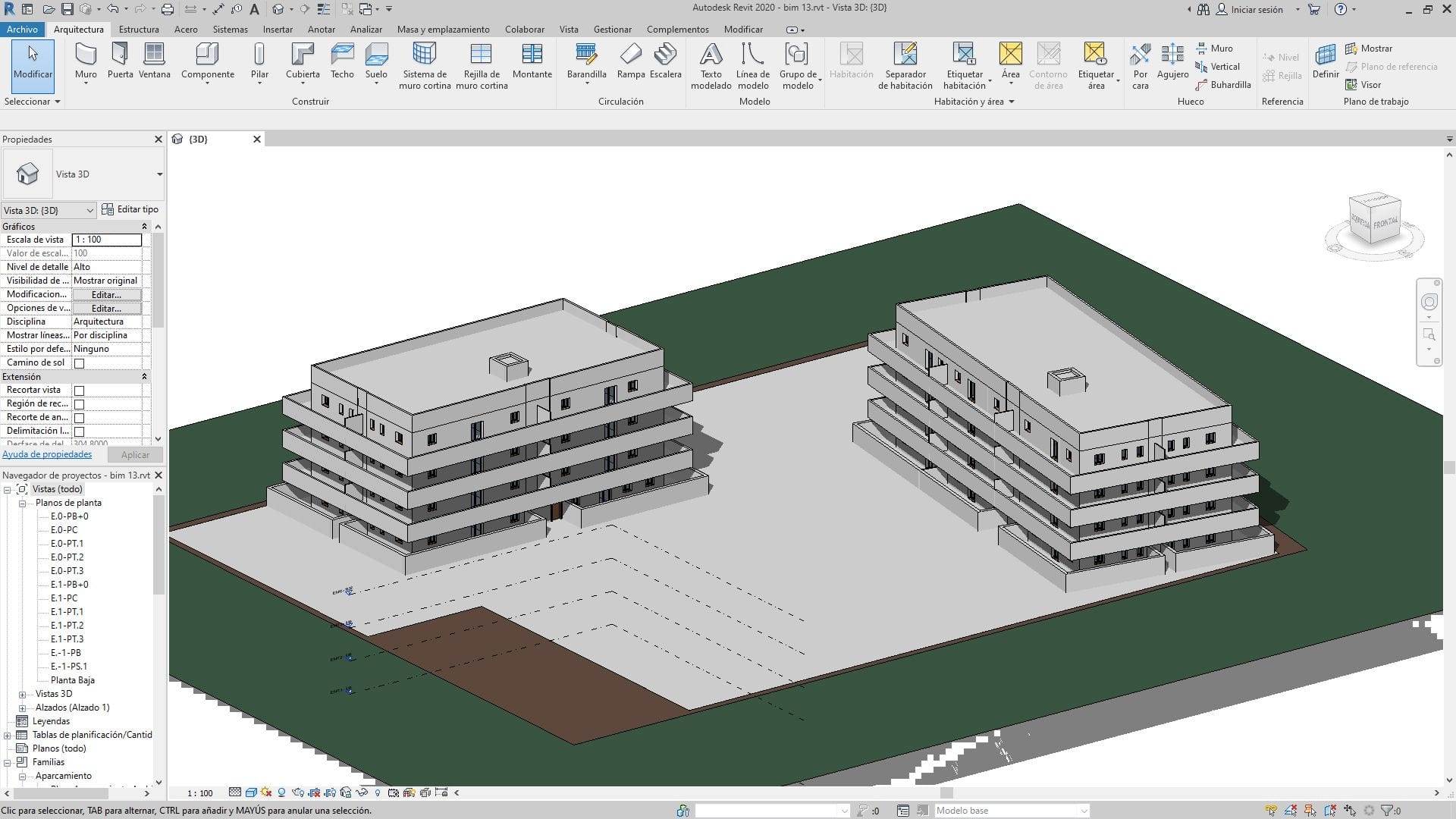
Task: Open the Ayuda de propiedades link
Action: (47, 453)
